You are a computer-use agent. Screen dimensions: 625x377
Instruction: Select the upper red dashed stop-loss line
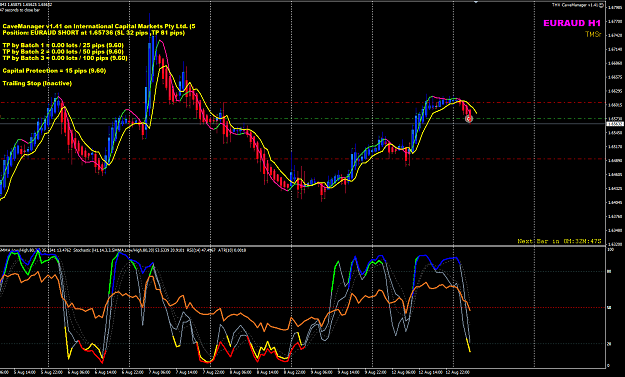tap(303, 103)
